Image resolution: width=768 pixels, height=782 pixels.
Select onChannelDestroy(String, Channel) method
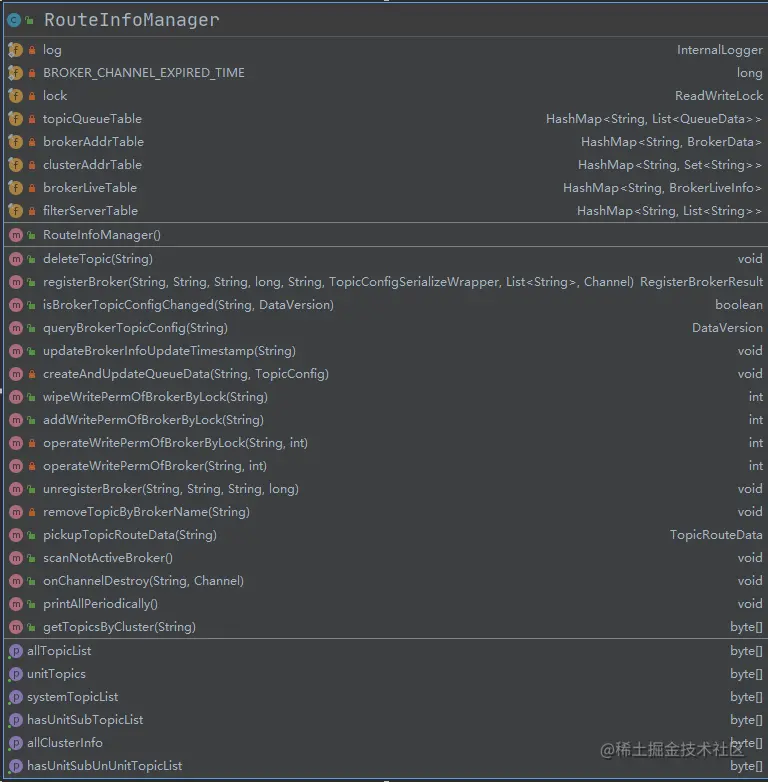click(x=143, y=581)
